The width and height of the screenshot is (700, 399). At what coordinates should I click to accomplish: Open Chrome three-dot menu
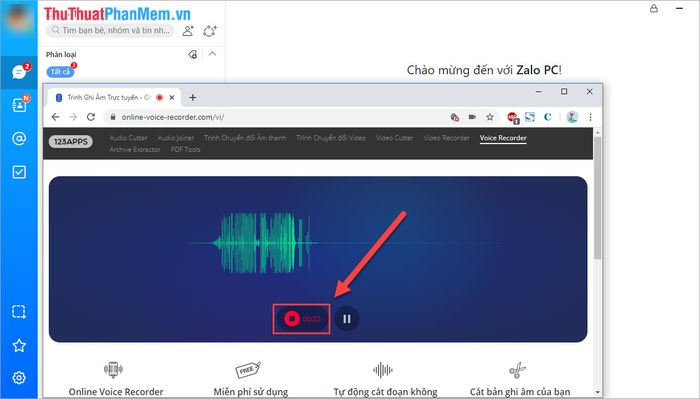(x=590, y=117)
